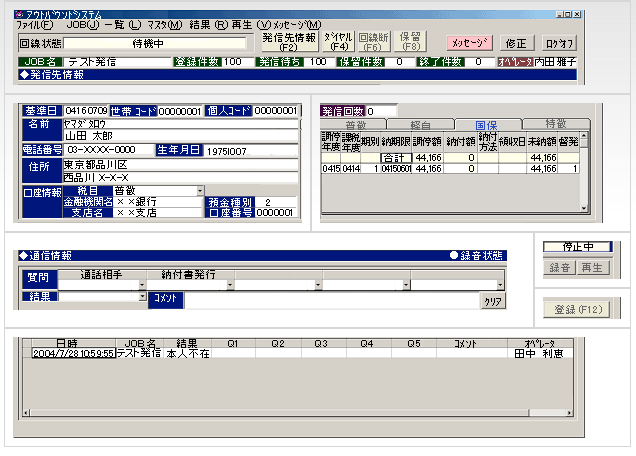
Task: Click the 修正 edit button
Action: [515, 43]
